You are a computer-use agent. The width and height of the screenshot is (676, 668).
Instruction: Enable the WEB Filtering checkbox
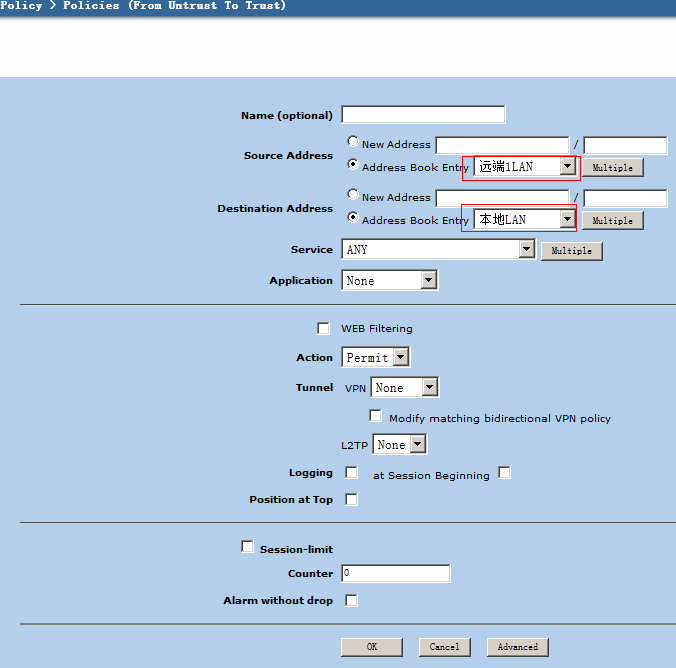[x=323, y=328]
